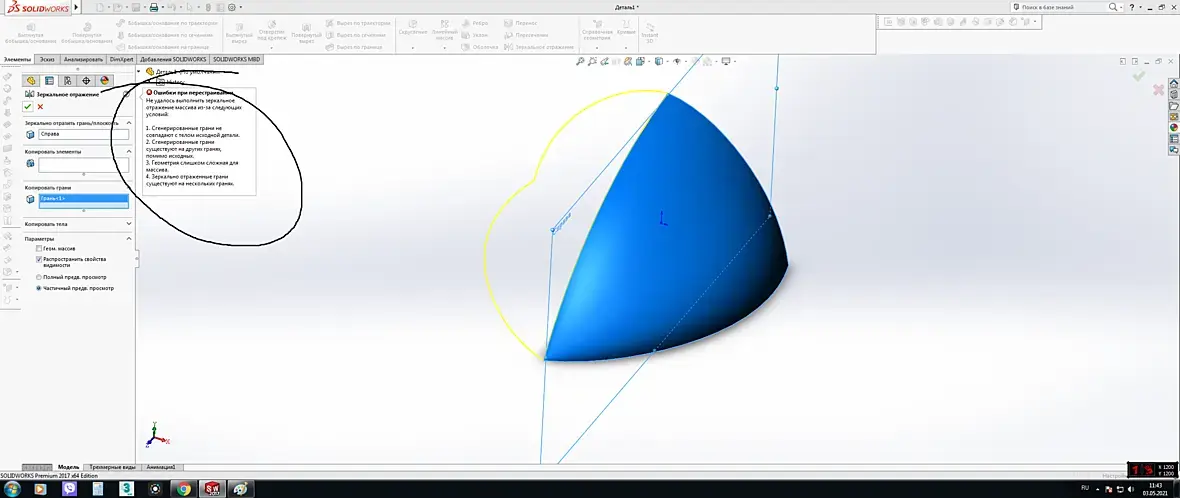Toggle Распространить свойства видимости checkbox
1180x498 pixels.
(x=39, y=259)
